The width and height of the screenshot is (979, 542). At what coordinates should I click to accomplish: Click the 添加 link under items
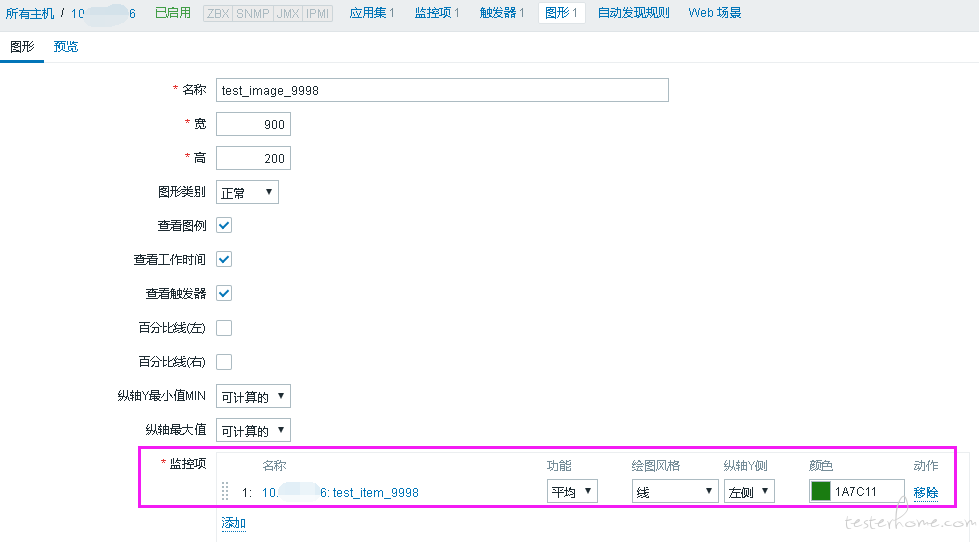pyautogui.click(x=233, y=523)
